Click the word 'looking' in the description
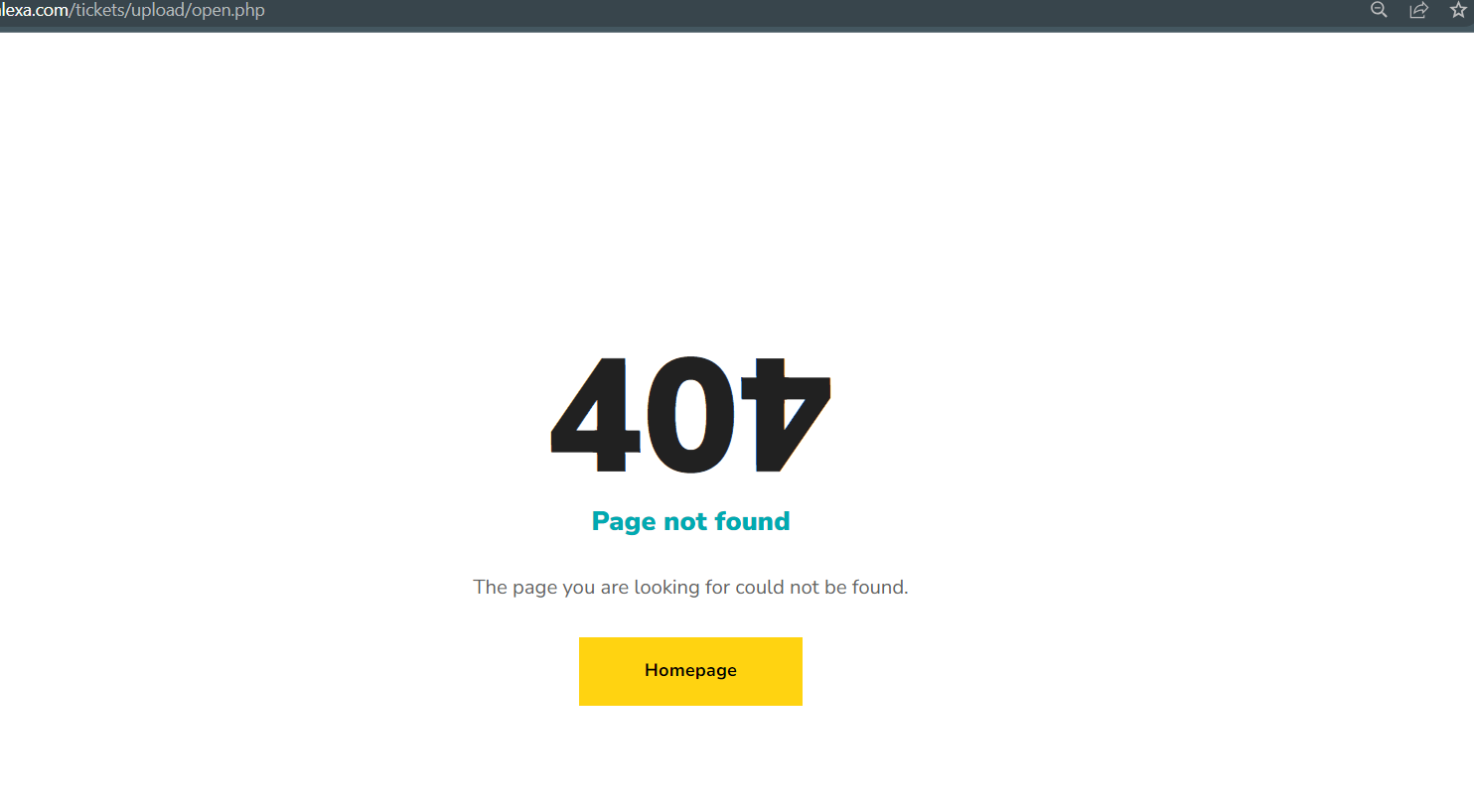Screen dimensions: 1474x812 666,588
